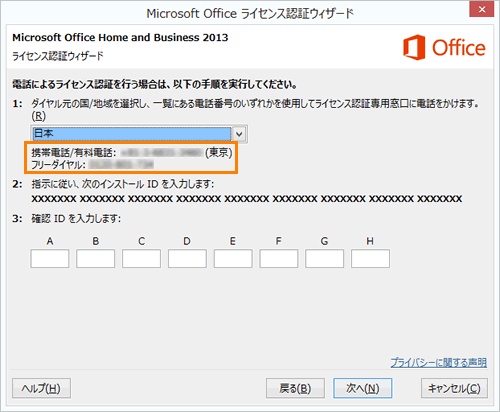Click the ヘルプ(H) button

[x=41, y=388]
